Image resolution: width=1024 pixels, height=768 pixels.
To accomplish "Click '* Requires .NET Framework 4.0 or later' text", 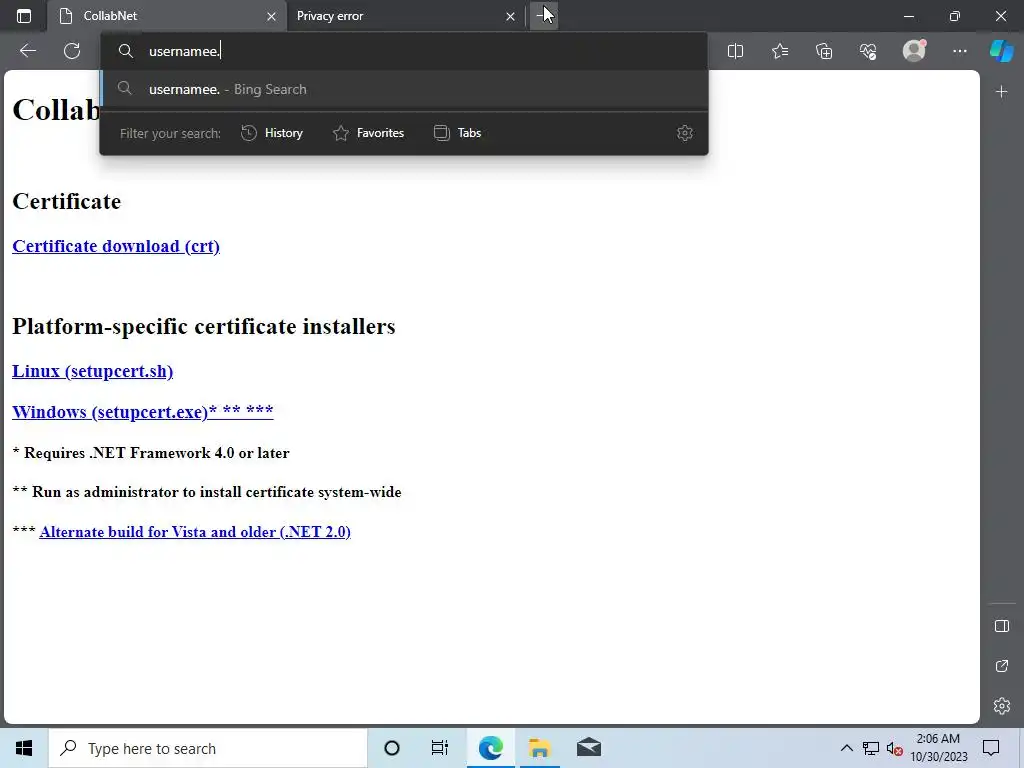I will 151,453.
